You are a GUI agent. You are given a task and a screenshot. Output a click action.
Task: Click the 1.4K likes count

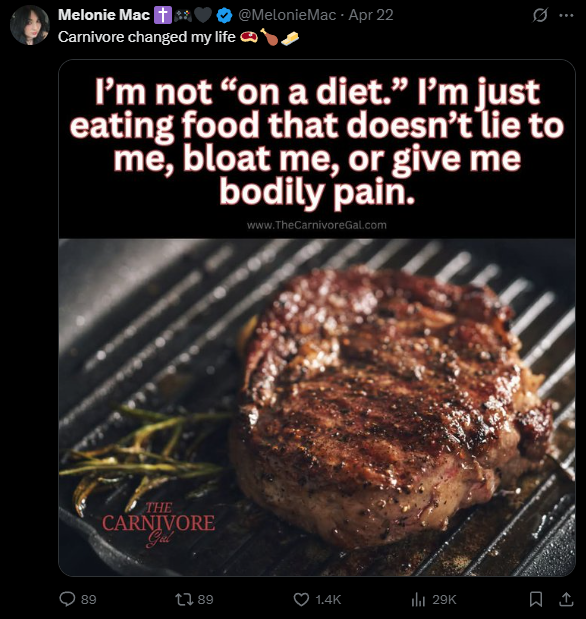pos(328,599)
